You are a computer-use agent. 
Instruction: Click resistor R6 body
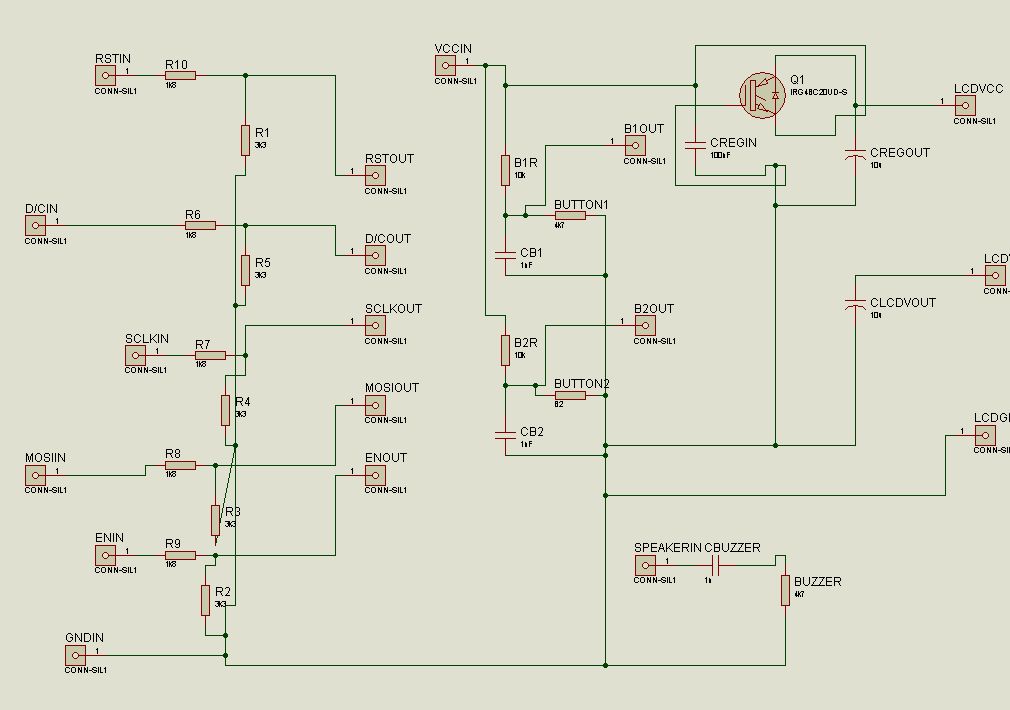coord(200,225)
